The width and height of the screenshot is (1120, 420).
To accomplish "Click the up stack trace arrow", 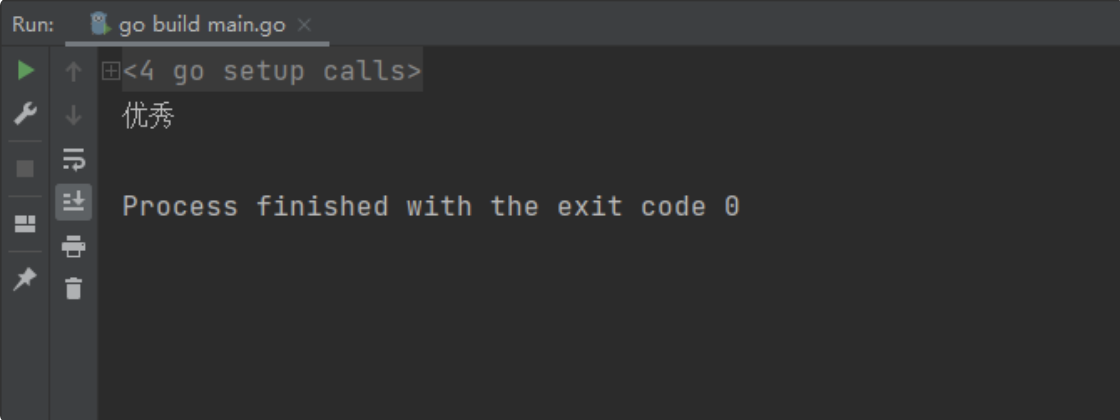I will (74, 71).
